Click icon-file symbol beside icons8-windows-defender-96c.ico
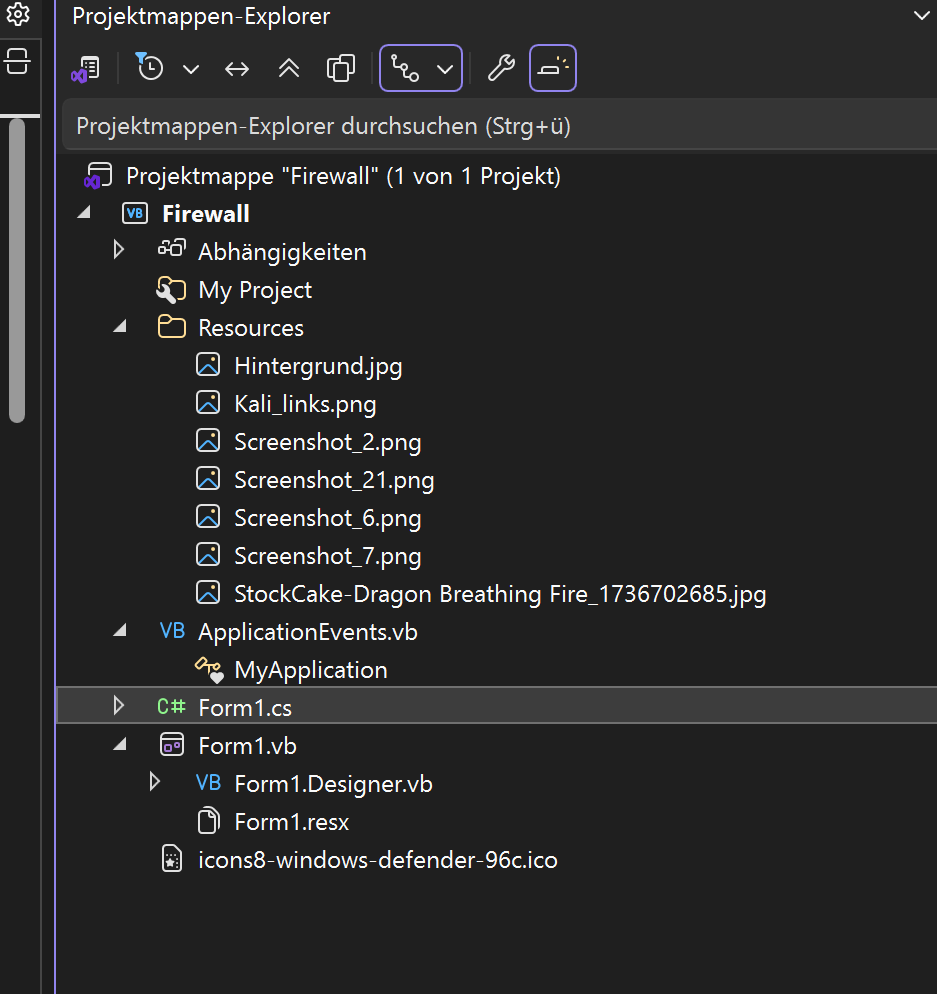 click(172, 859)
